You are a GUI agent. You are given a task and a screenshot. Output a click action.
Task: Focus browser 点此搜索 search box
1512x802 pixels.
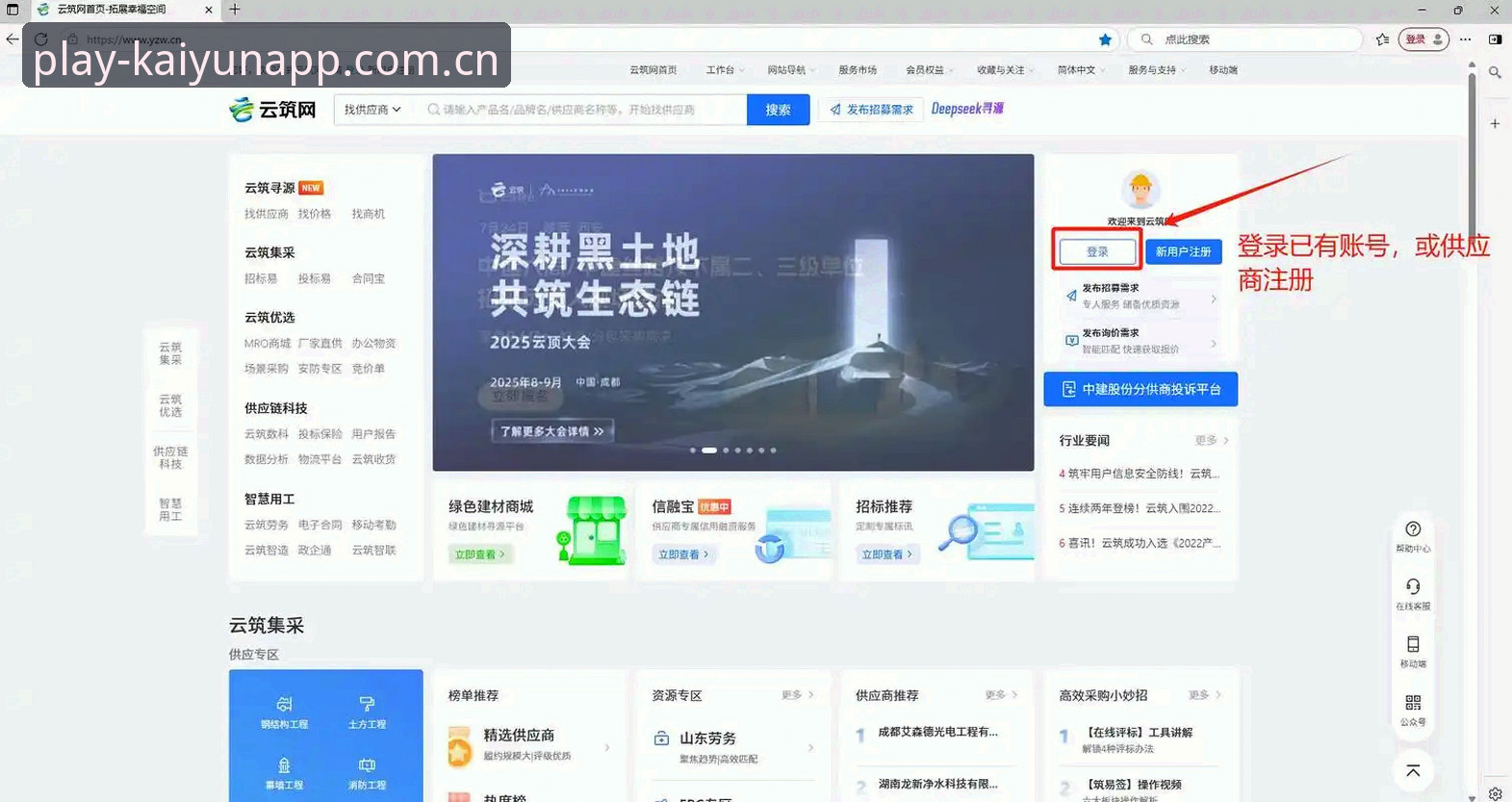[1244, 39]
